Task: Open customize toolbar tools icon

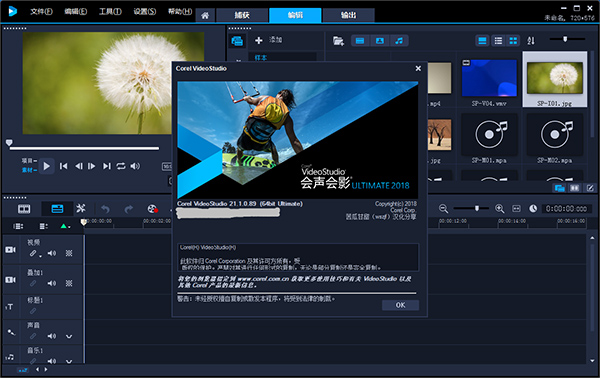Action: coord(81,209)
